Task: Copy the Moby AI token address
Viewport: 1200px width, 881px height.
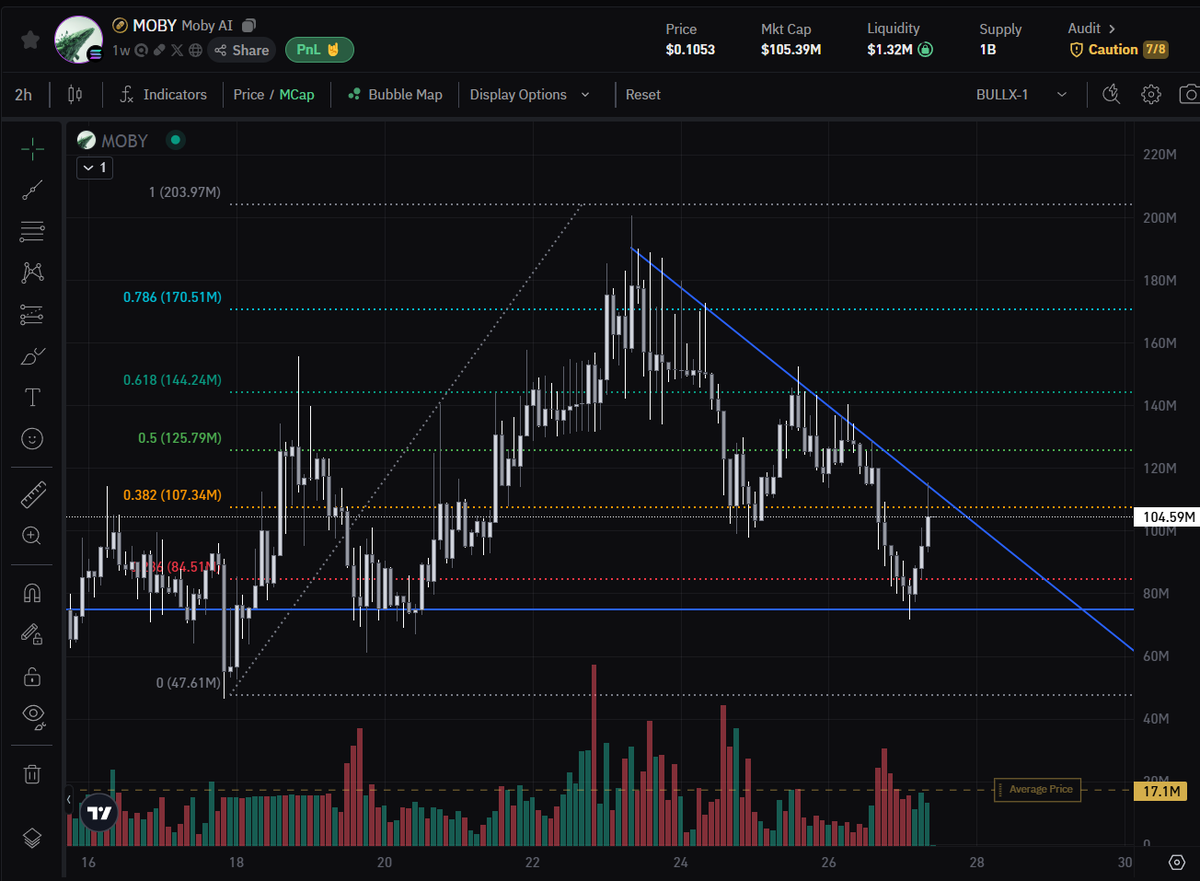Action: pyautogui.click(x=249, y=25)
